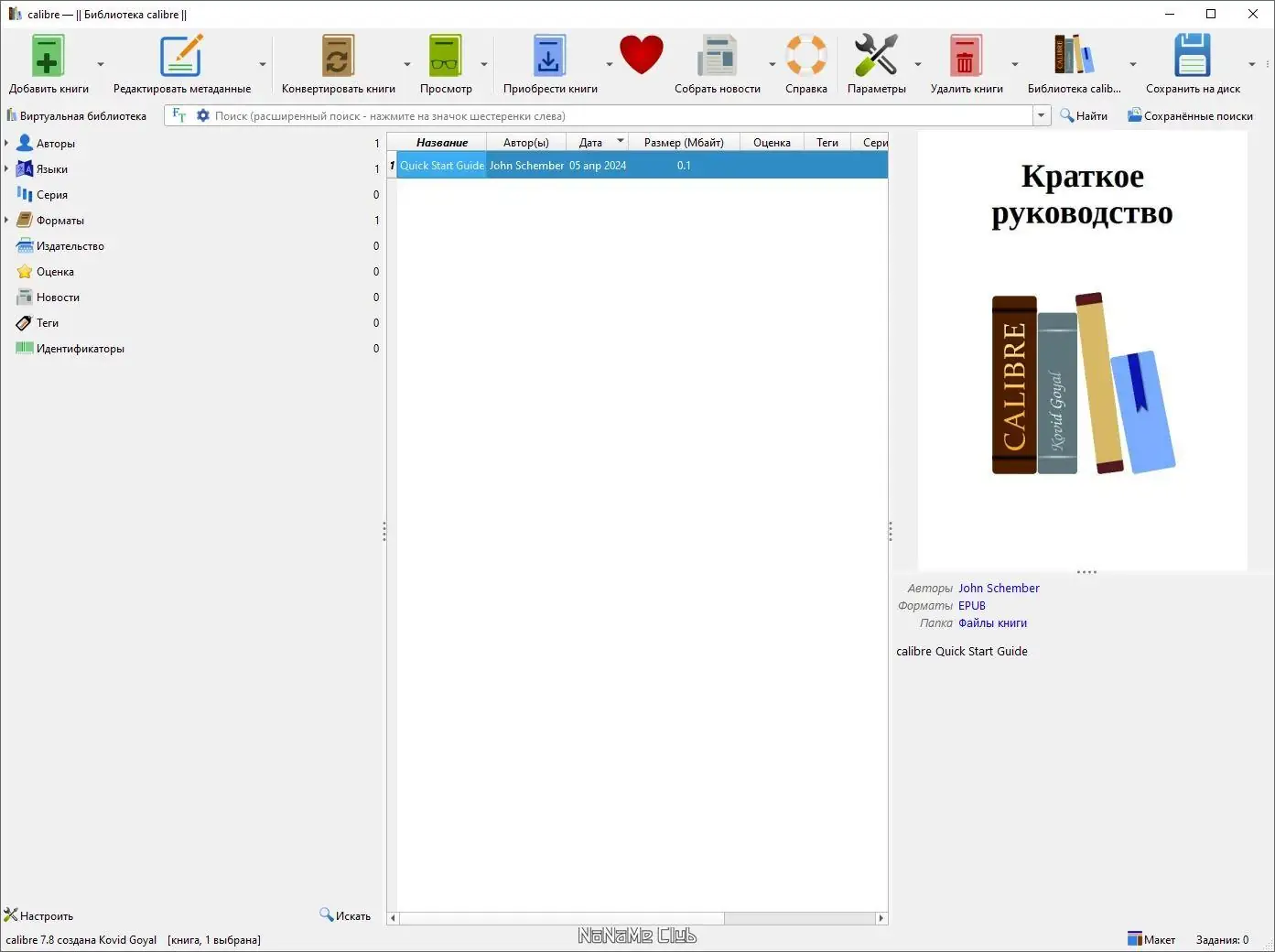The image size is (1275, 952).
Task: Sort by Дата column header
Action: click(597, 142)
